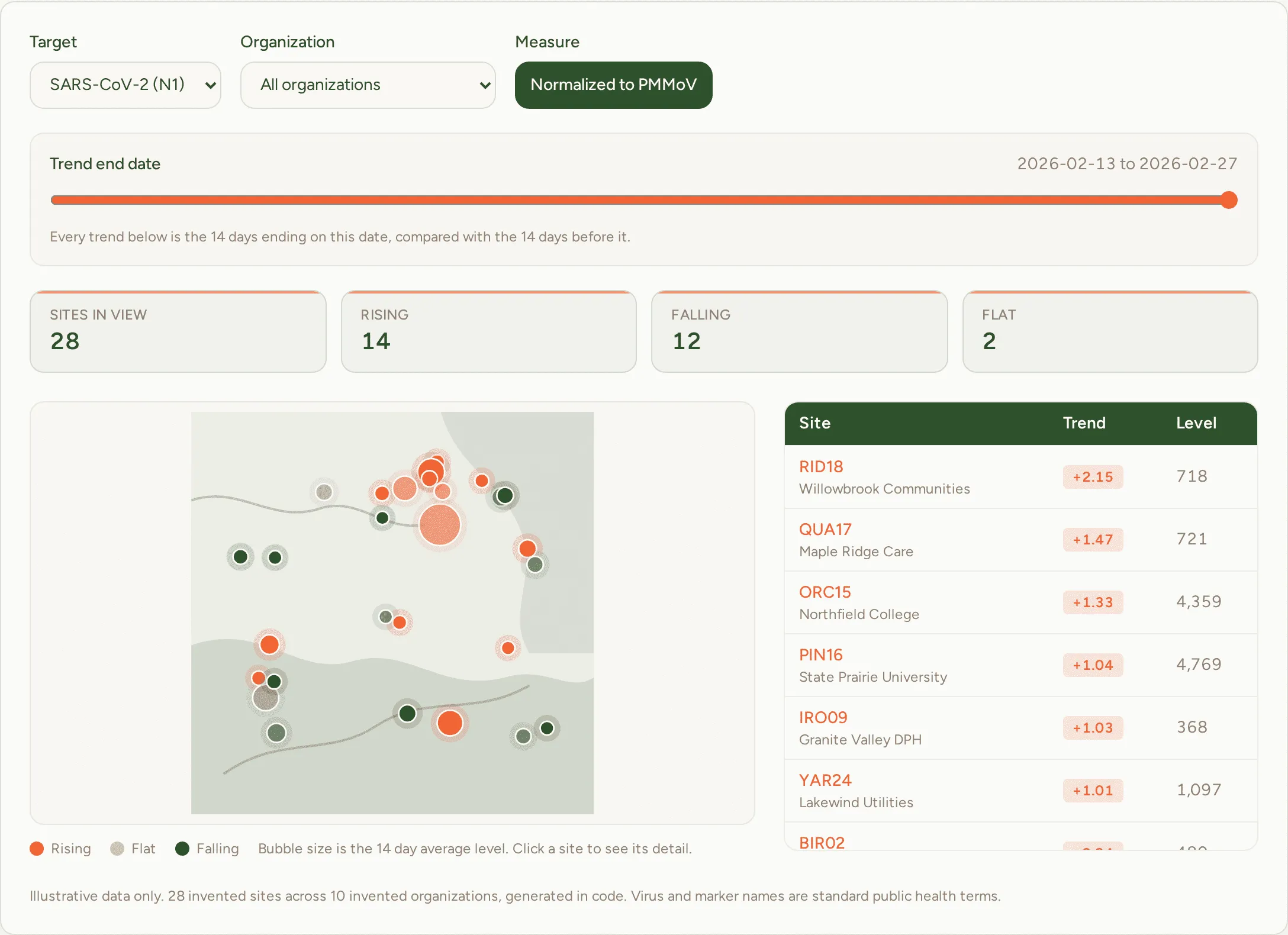Select the Falling summary card
Screen dimensions: 1288x935
pyautogui.click(x=800, y=331)
